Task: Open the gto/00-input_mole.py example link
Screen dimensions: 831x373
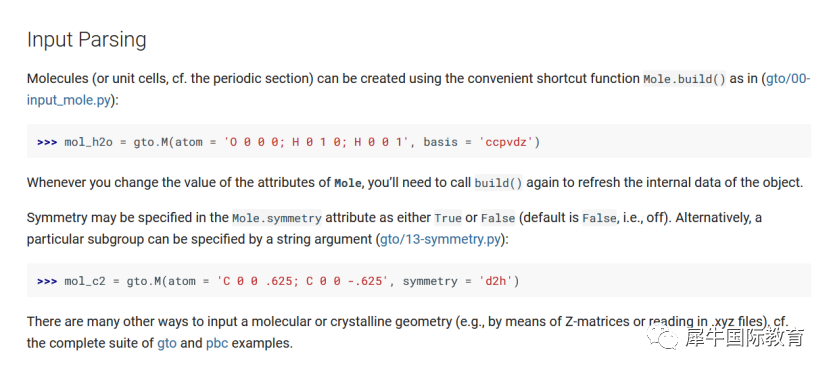Action: click(x=419, y=90)
